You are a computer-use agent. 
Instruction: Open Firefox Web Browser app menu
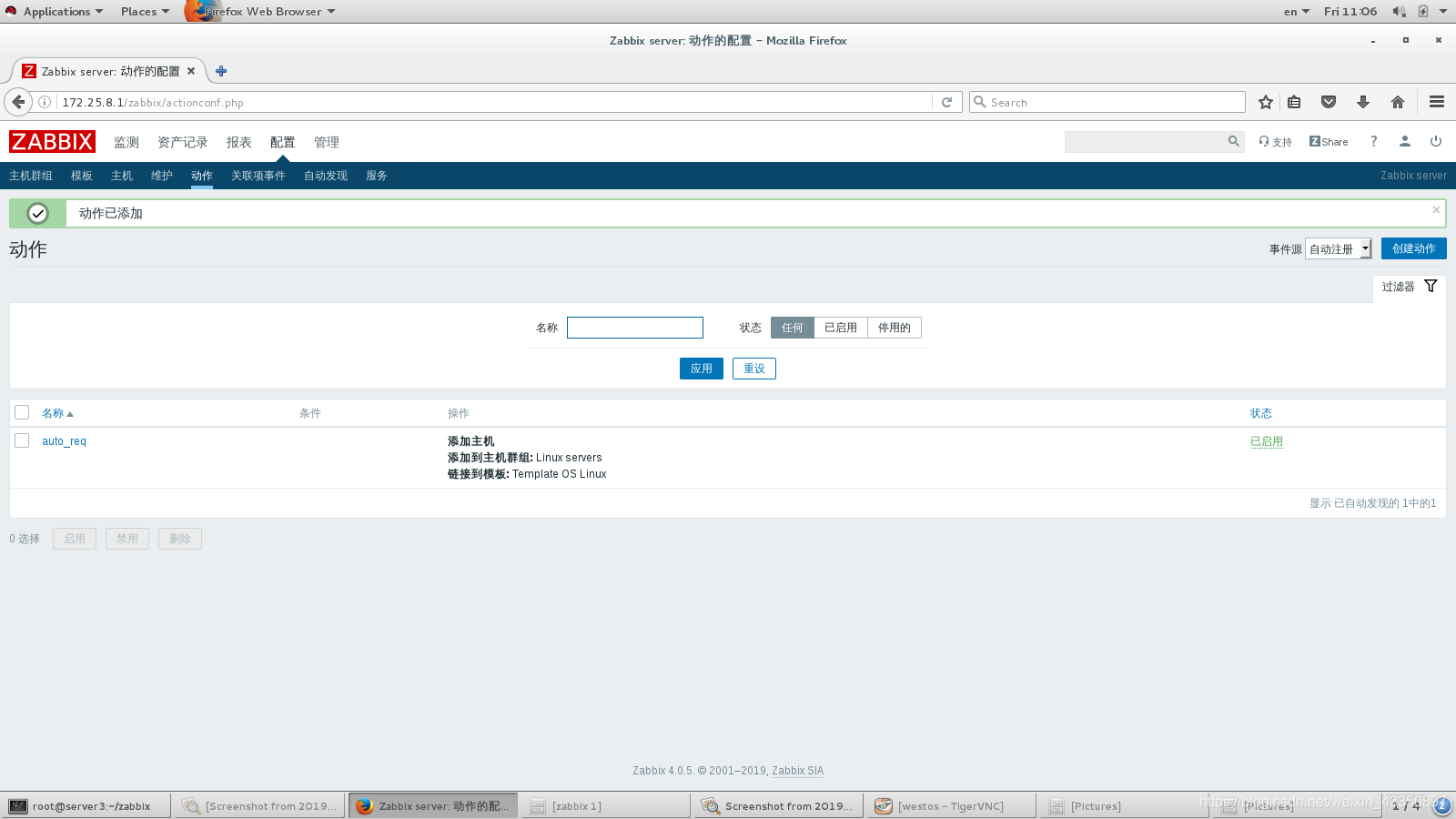tap(261, 11)
